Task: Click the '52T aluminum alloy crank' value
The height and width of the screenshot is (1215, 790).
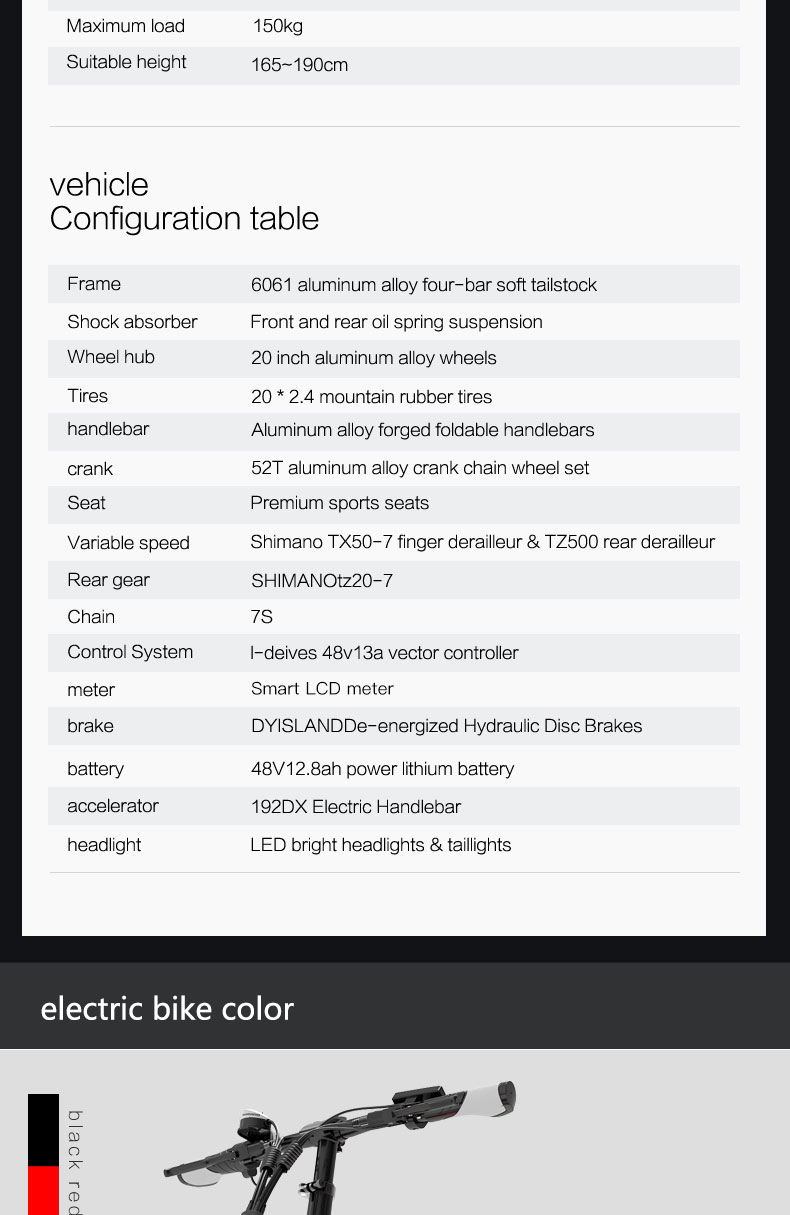Action: click(x=419, y=468)
